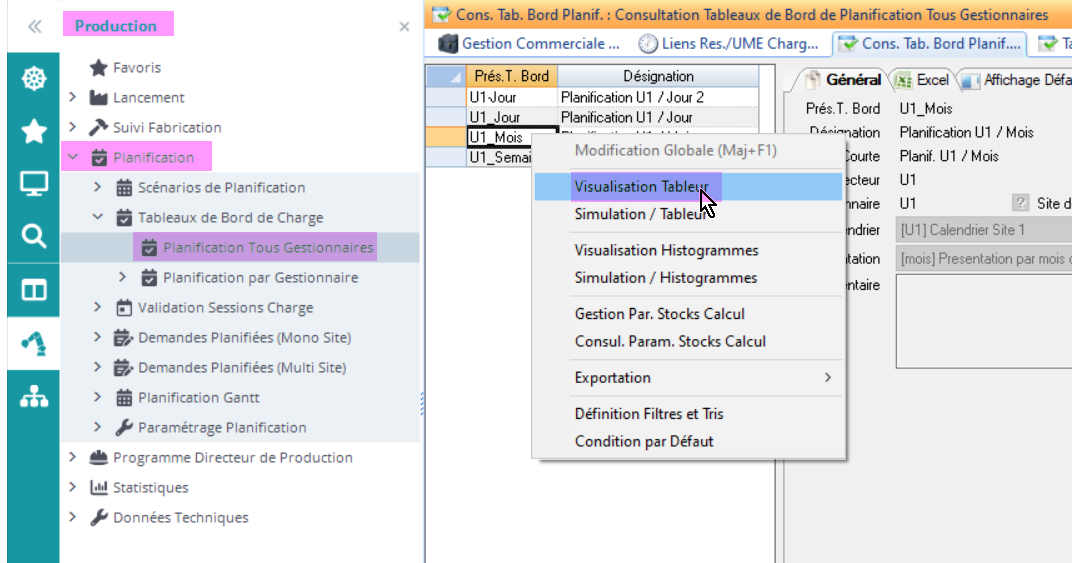Open the Exportation submenu arrow
Screen dimensions: 1072x563
[827, 378]
